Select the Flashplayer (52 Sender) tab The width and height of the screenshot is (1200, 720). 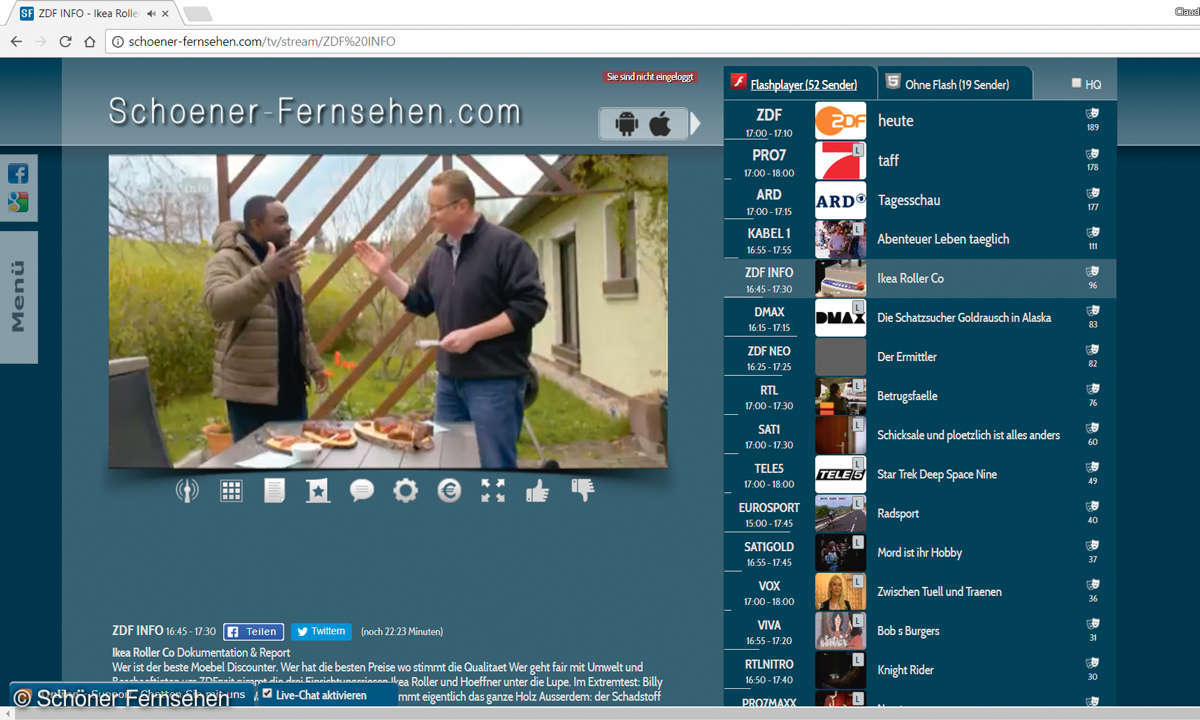tap(802, 85)
